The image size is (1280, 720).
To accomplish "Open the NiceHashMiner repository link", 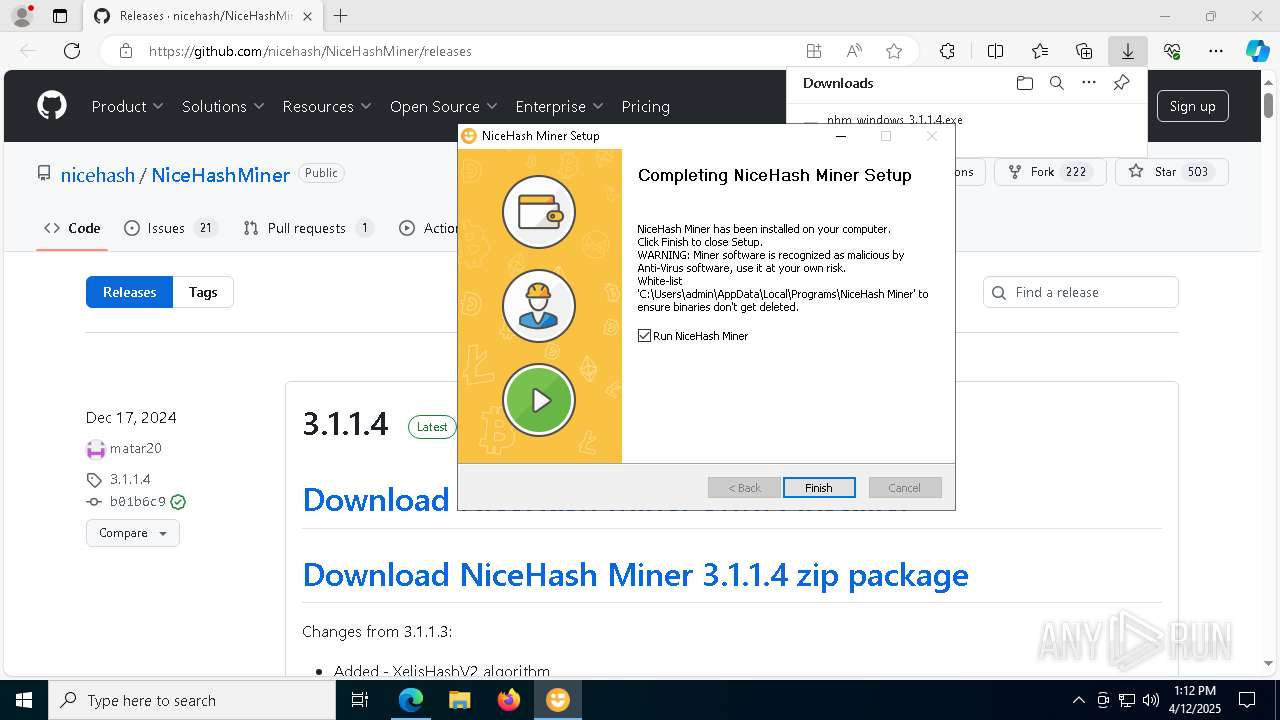I will pos(221,175).
